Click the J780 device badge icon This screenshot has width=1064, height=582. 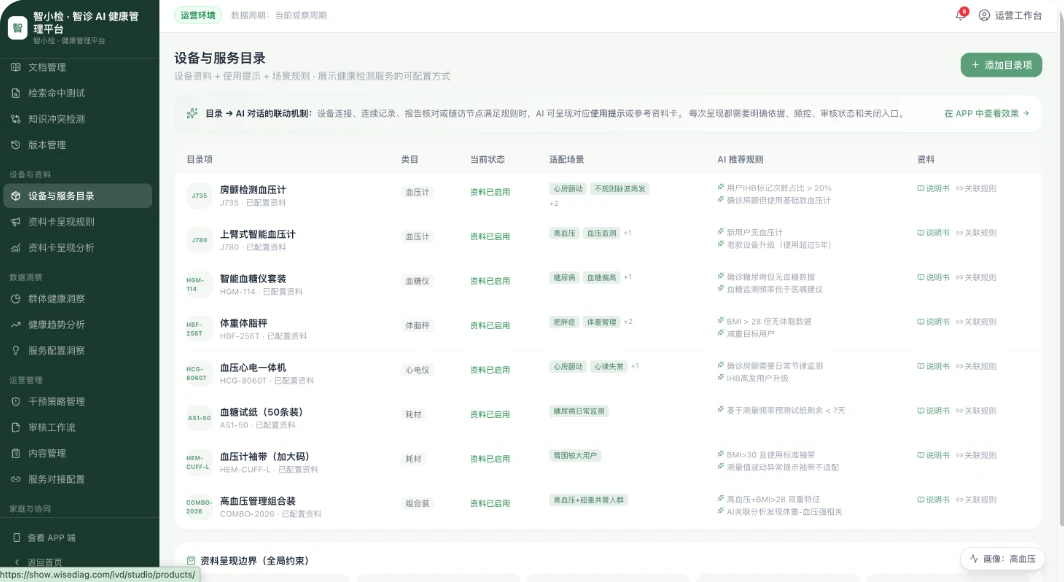click(200, 240)
